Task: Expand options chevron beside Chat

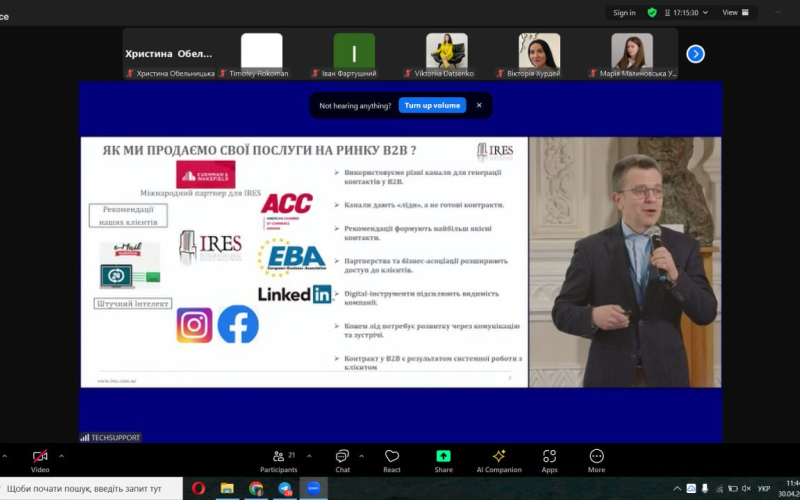Action: tap(361, 456)
